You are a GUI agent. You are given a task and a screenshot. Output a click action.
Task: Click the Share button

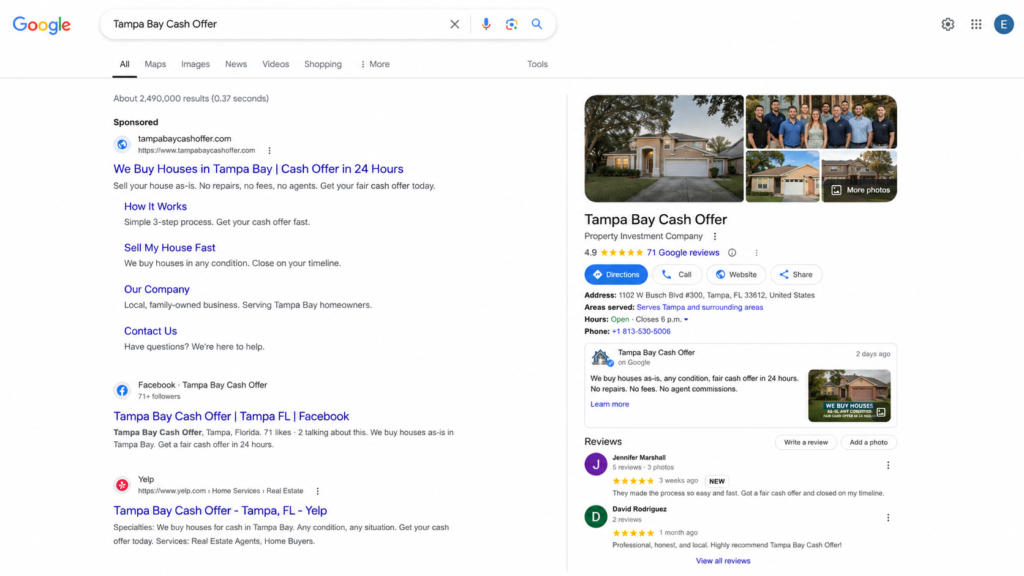pyautogui.click(x=796, y=275)
